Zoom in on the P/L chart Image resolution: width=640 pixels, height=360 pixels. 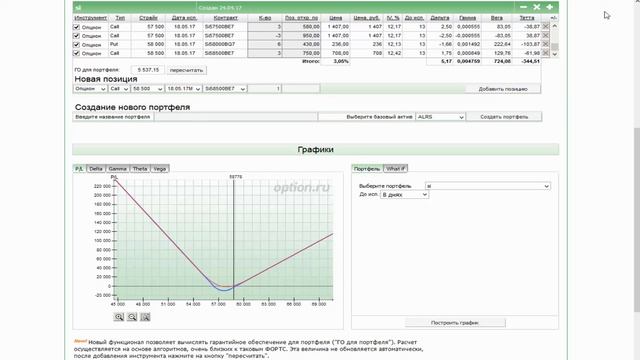click(x=119, y=317)
